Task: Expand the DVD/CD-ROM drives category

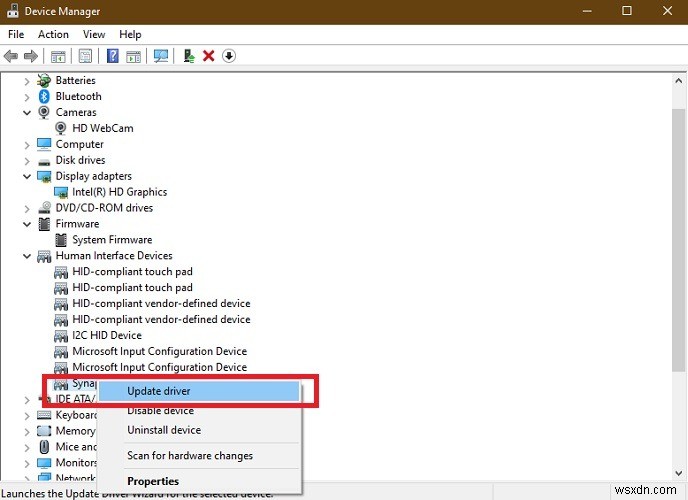Action: click(27, 209)
